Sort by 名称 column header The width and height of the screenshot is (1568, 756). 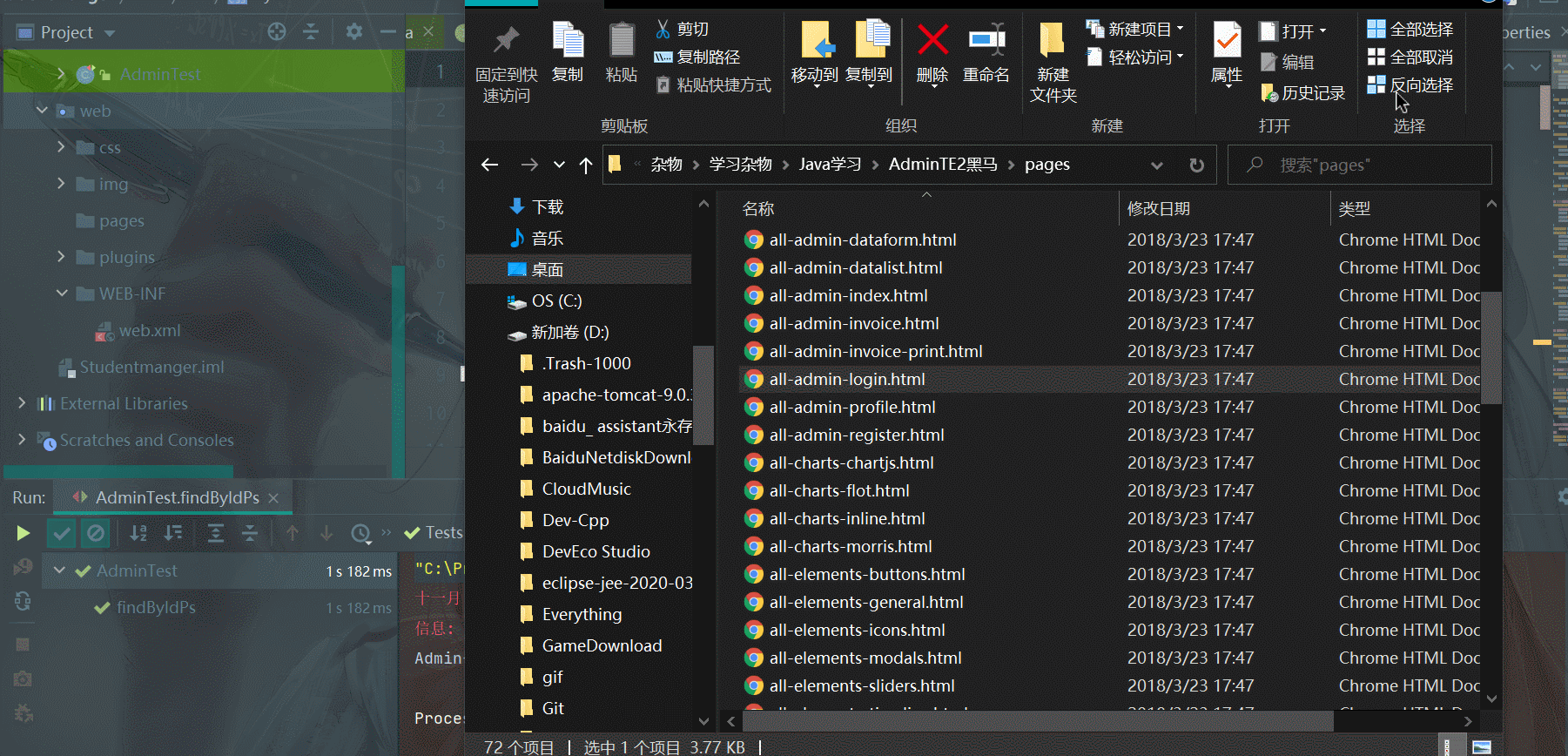point(757,209)
